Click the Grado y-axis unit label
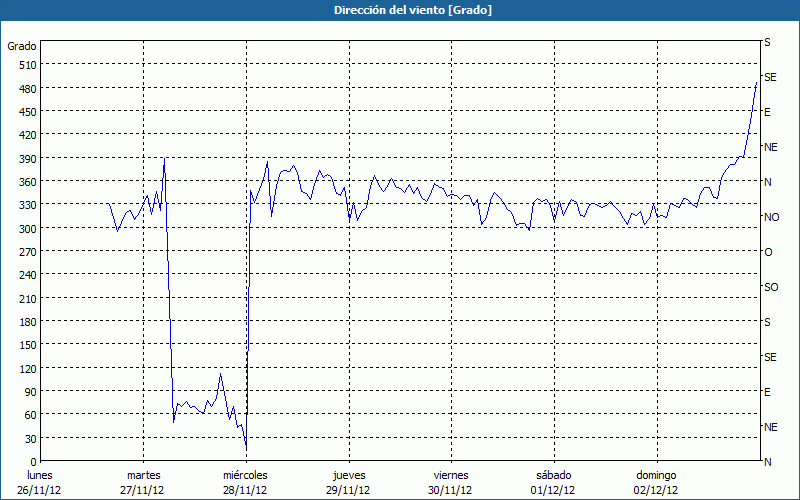The image size is (800, 500). pyautogui.click(x=22, y=46)
